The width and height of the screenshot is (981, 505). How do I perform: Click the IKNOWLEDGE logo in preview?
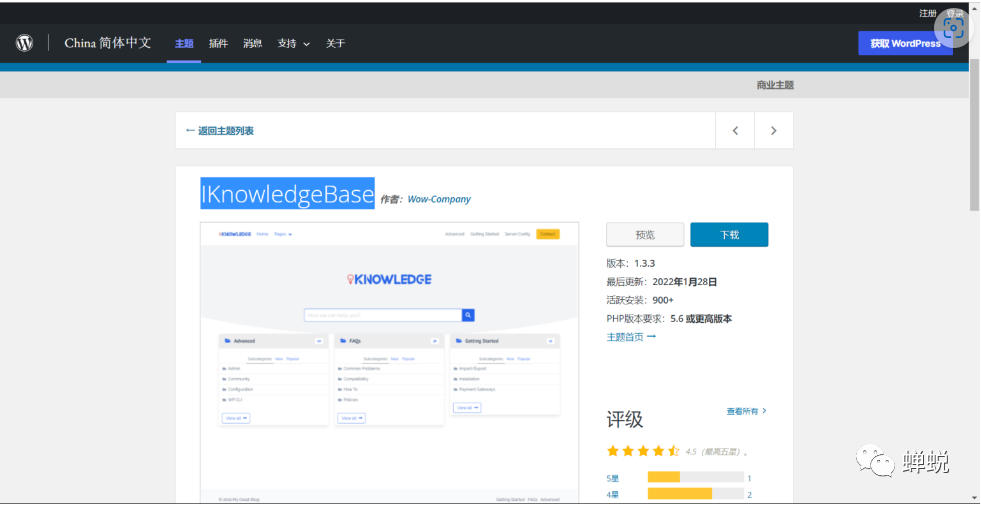click(x=389, y=279)
